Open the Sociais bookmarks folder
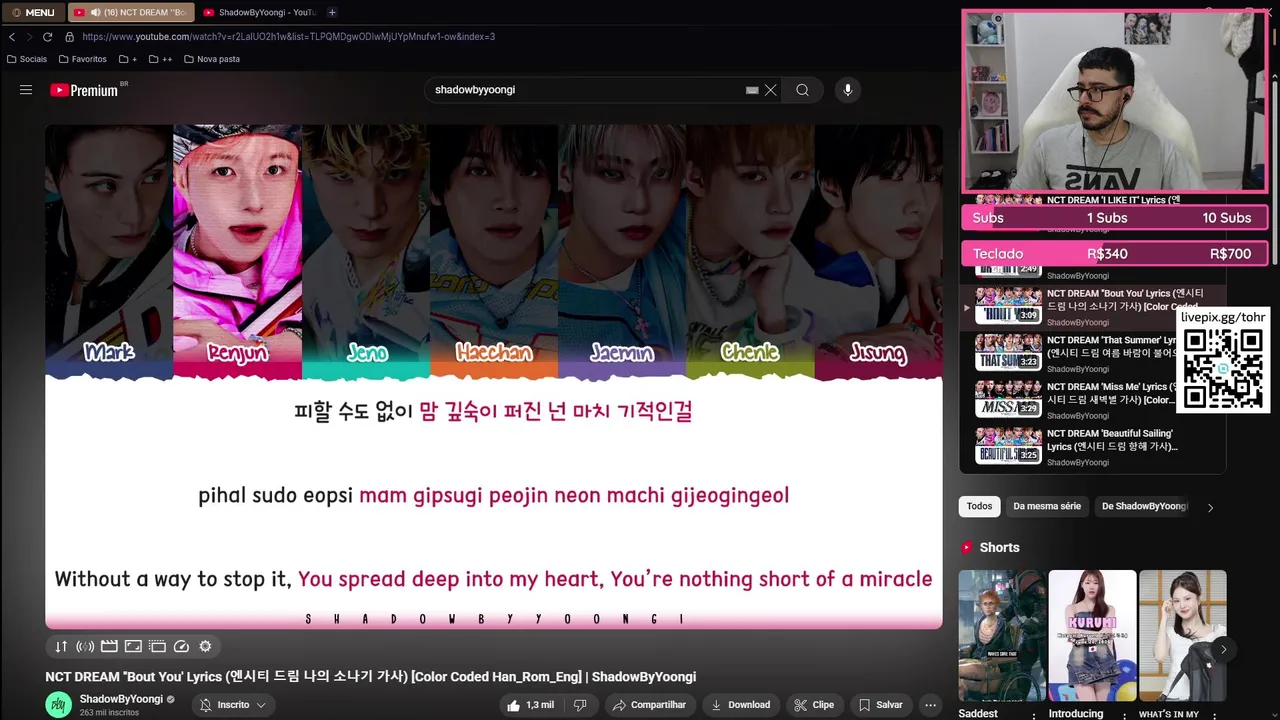The width and height of the screenshot is (1280, 720). pos(26,59)
